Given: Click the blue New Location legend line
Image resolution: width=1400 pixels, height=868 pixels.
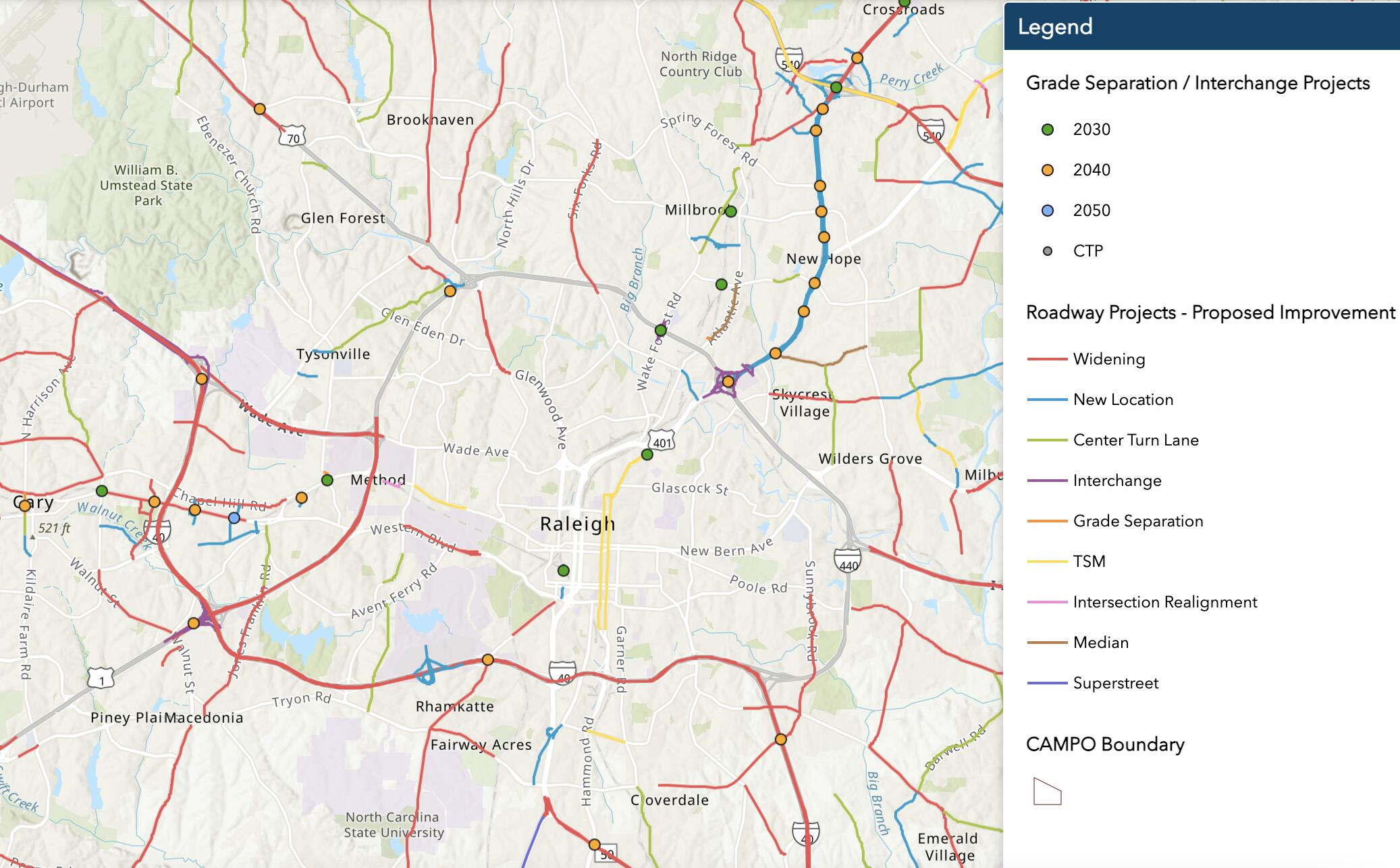Looking at the screenshot, I should pyautogui.click(x=1047, y=400).
